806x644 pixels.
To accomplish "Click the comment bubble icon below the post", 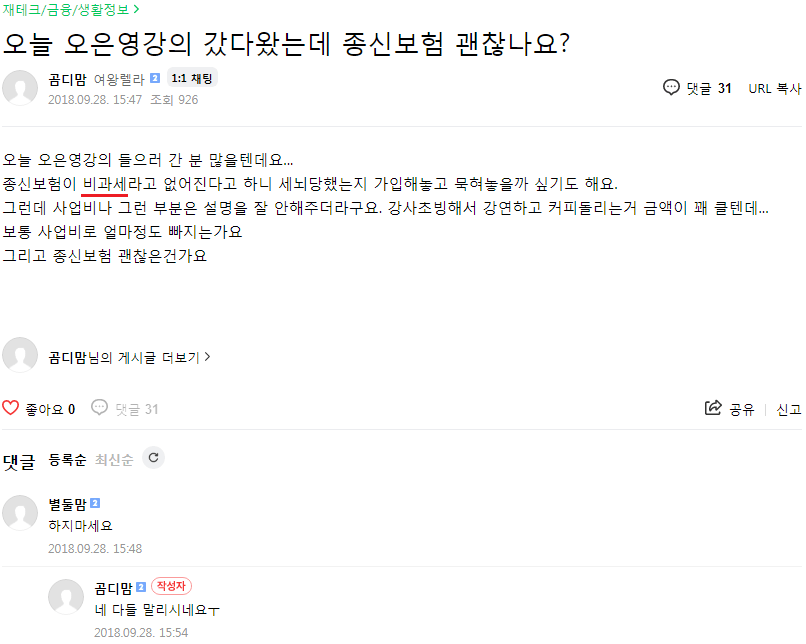I will [100, 408].
